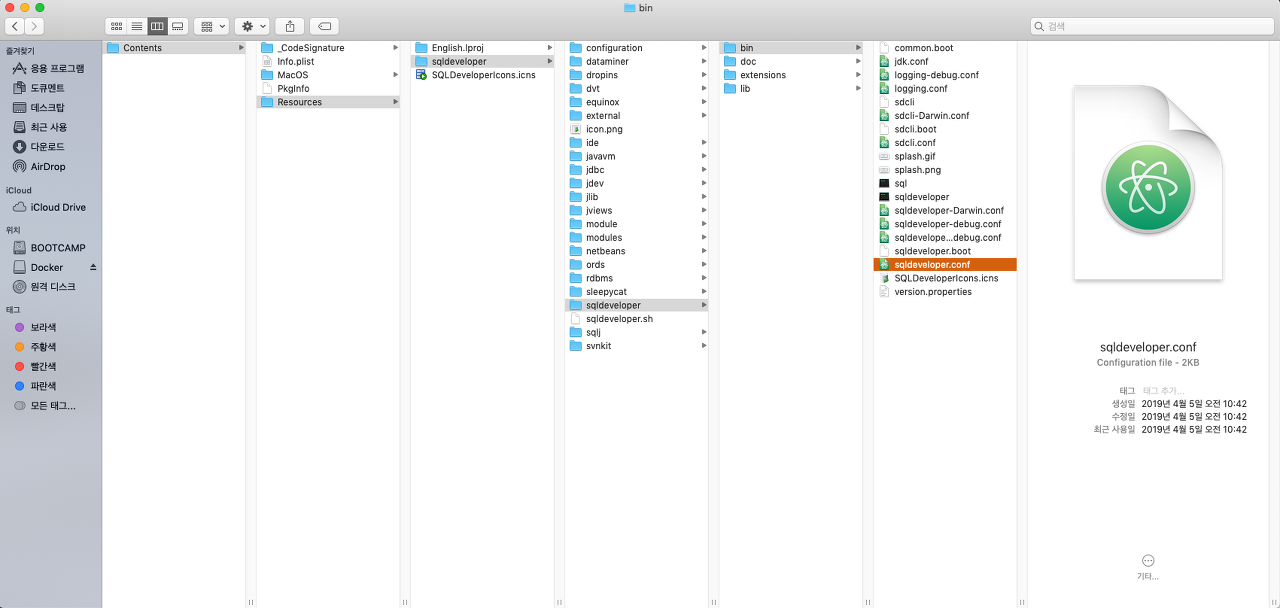
Task: Select the sdcli-Darwin.conf file
Action: pyautogui.click(x=945, y=115)
